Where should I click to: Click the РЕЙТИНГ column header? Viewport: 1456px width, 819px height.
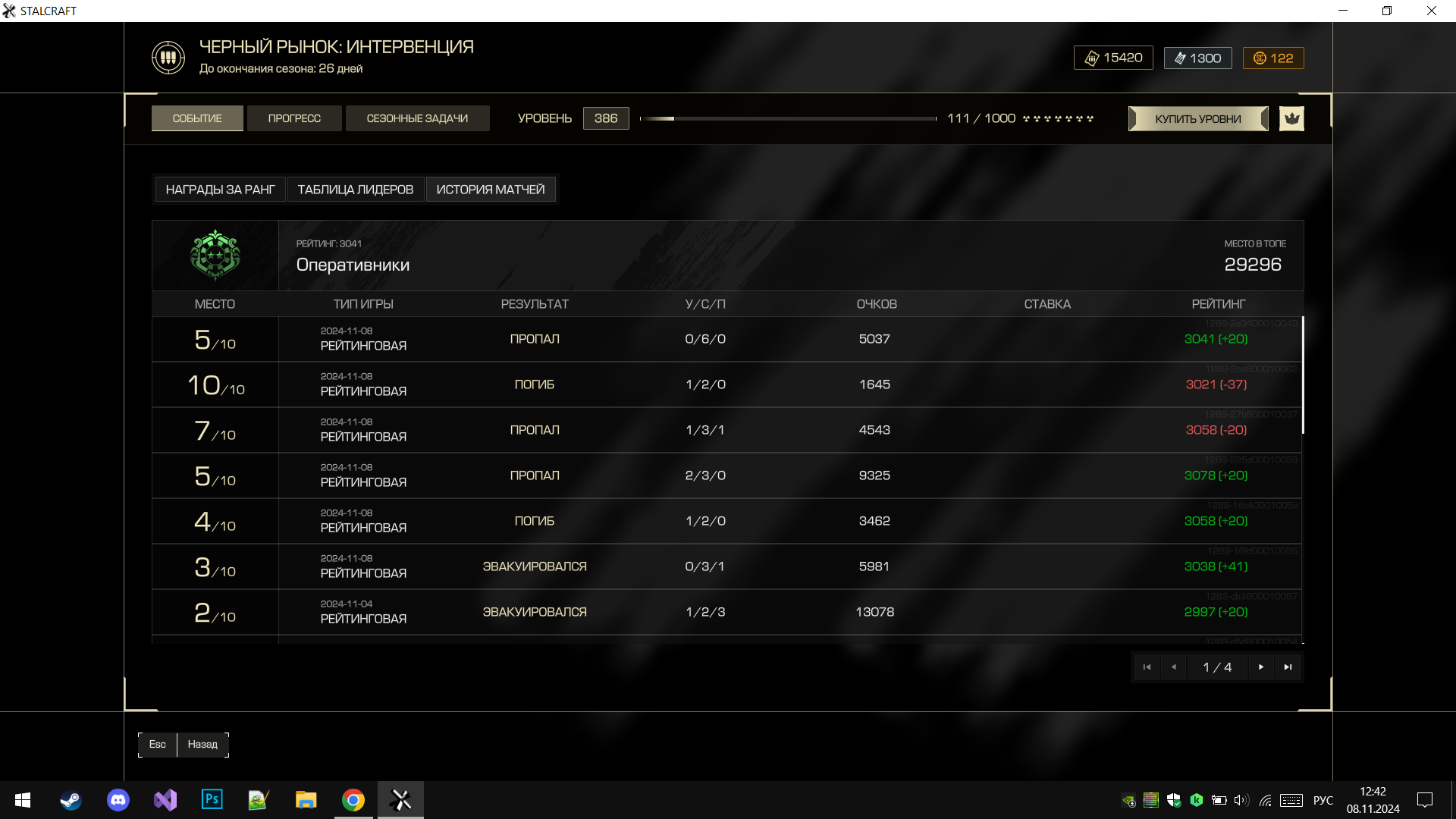point(1219,304)
